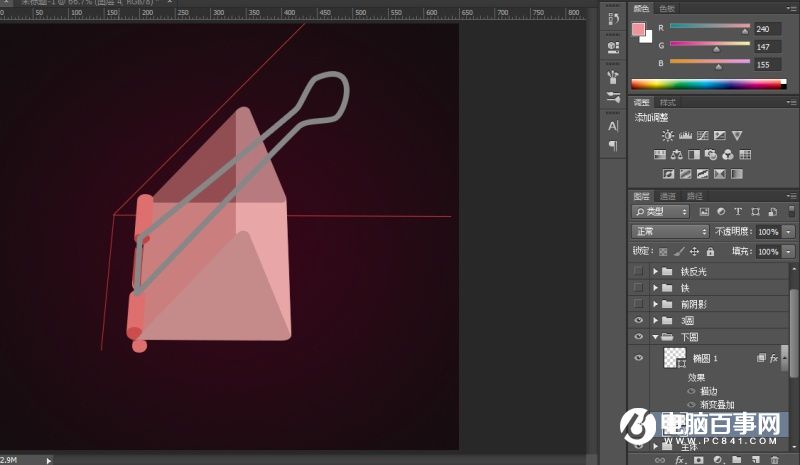The height and width of the screenshot is (465, 800).
Task: Show the 前阴影 group layer
Action: [x=638, y=304]
